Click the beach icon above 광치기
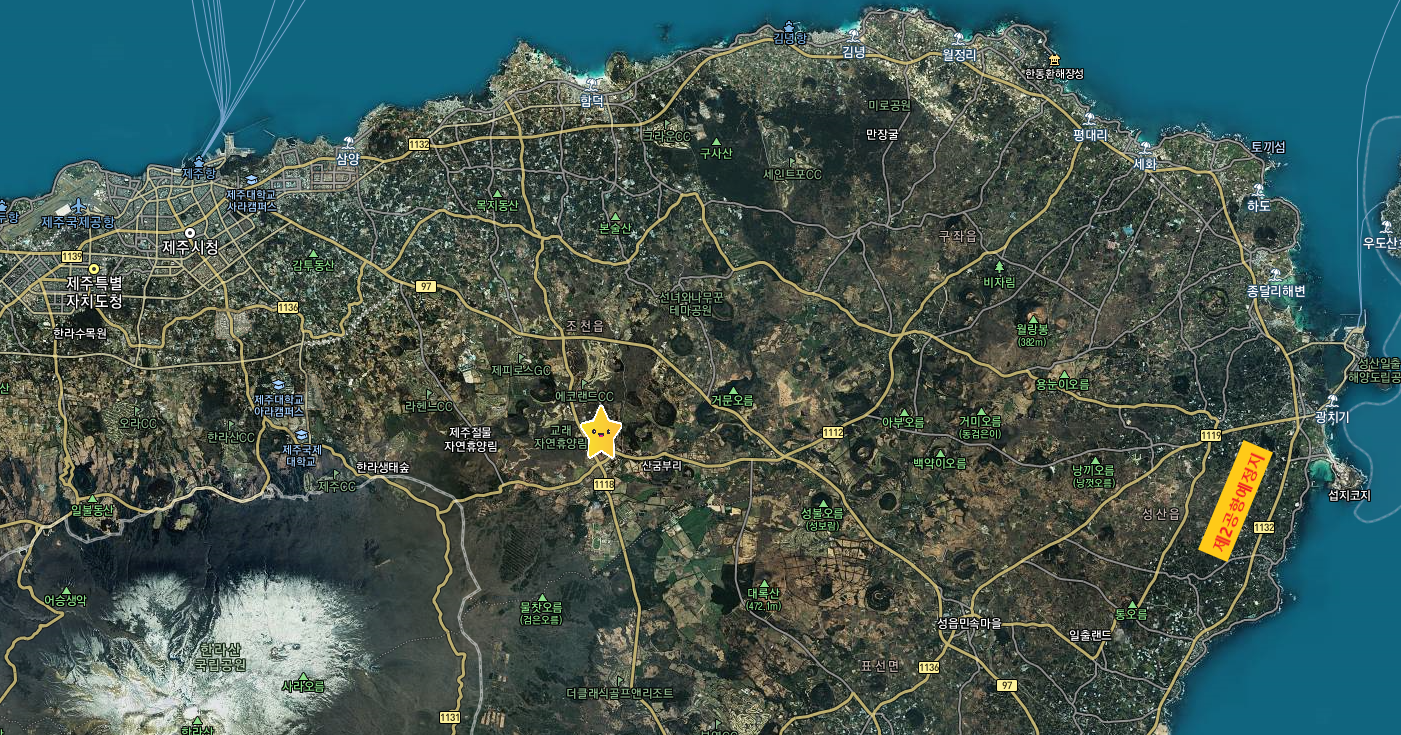The image size is (1401, 735). click(1331, 401)
